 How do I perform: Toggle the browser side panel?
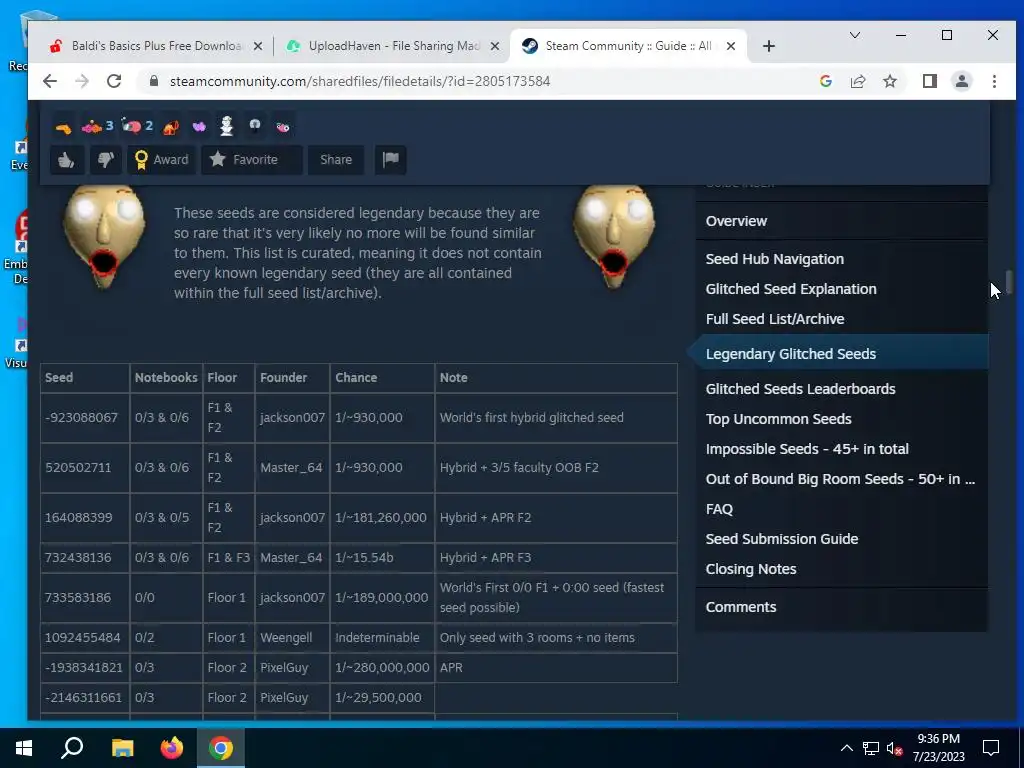coord(929,81)
